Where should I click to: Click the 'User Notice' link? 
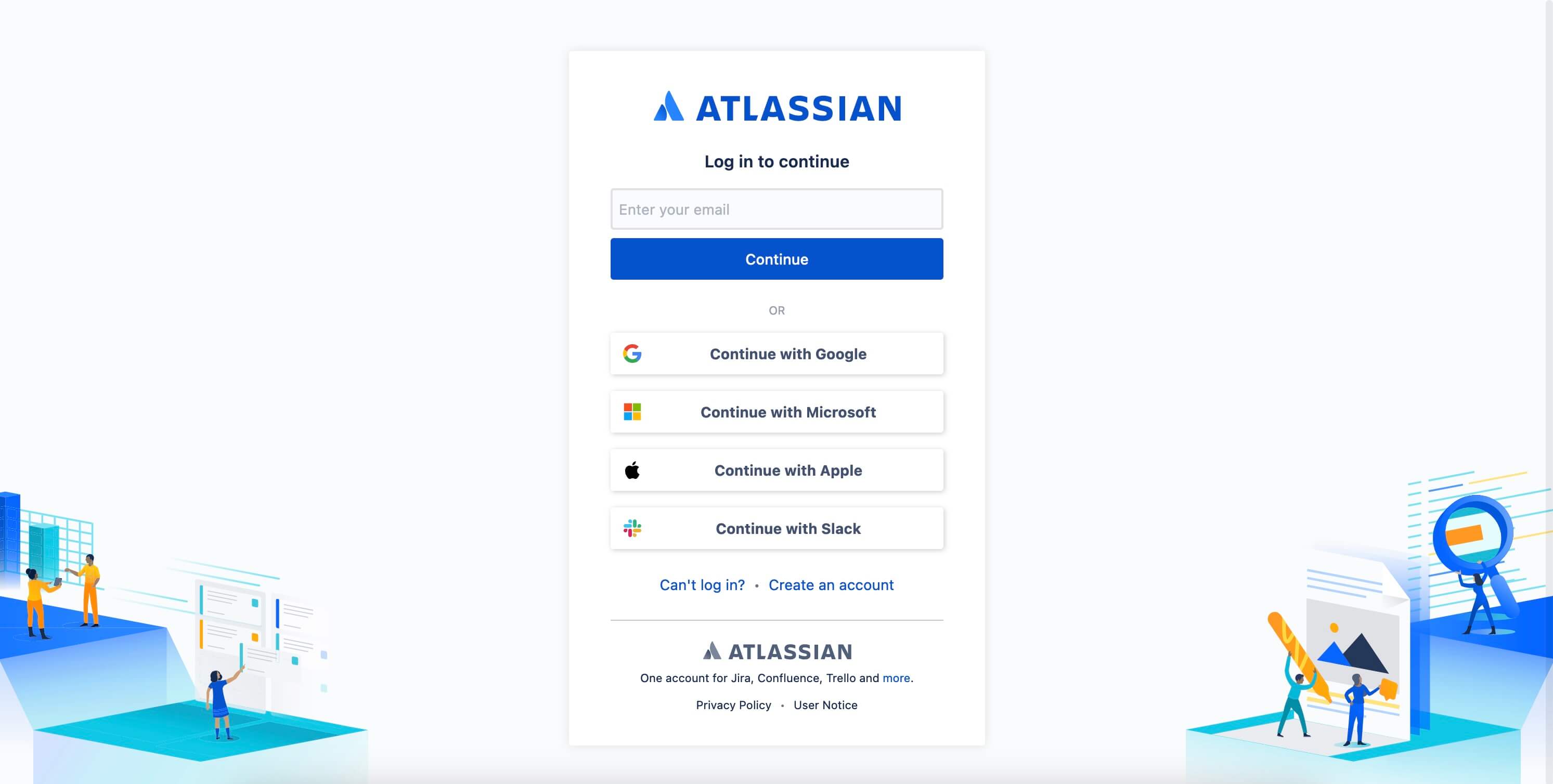(825, 705)
